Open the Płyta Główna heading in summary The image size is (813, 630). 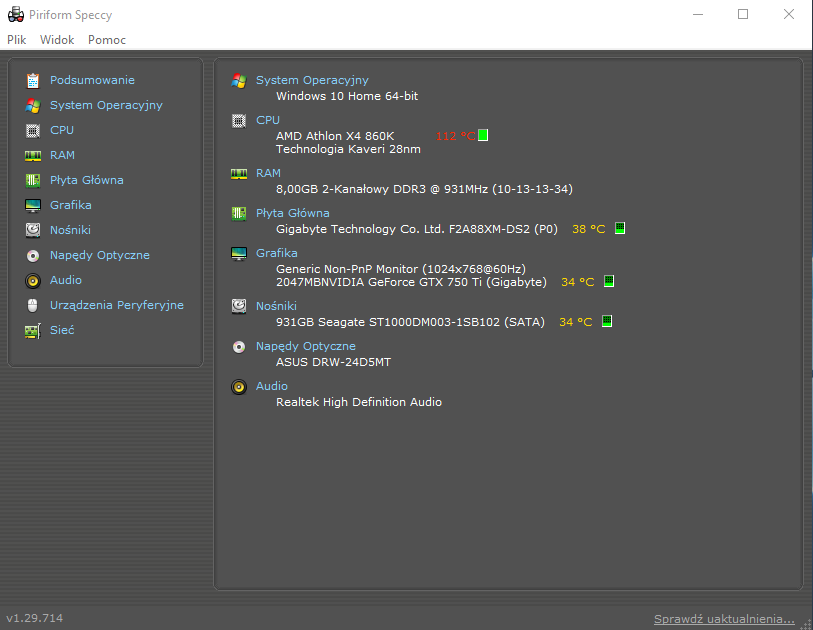[292, 213]
